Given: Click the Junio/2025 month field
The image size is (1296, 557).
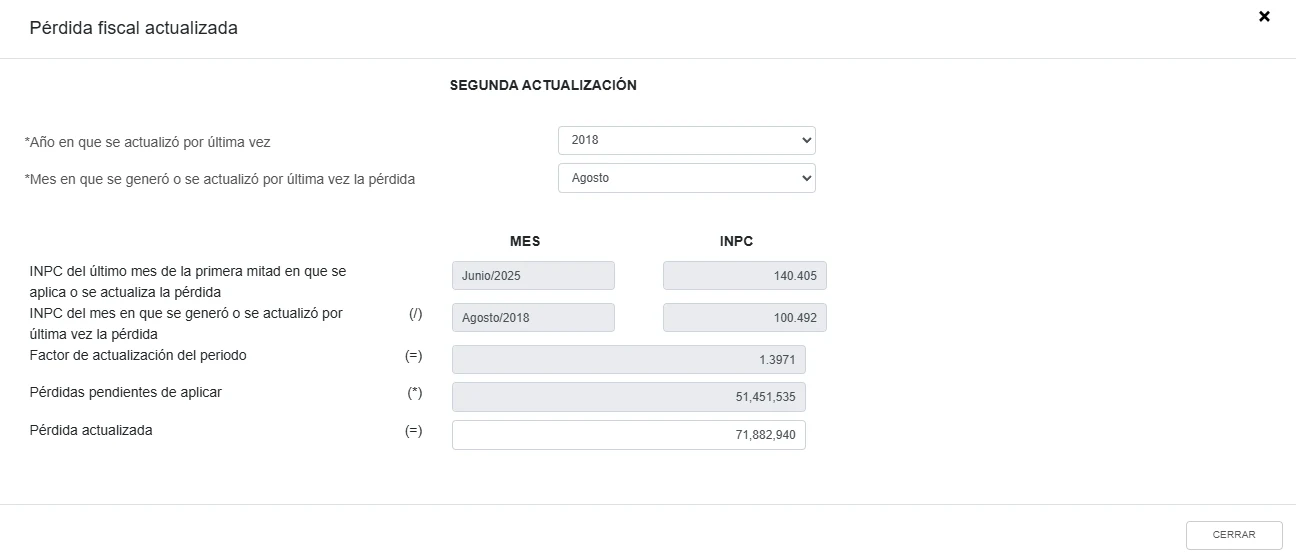Looking at the screenshot, I should coord(533,276).
